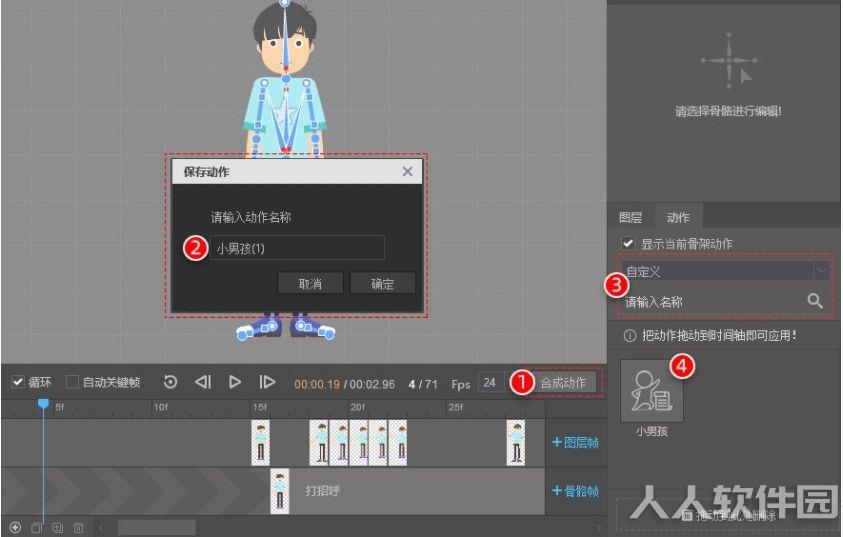This screenshot has width=843, height=537.
Task: Click the current time 00:00.19 readout
Action: coord(317,384)
